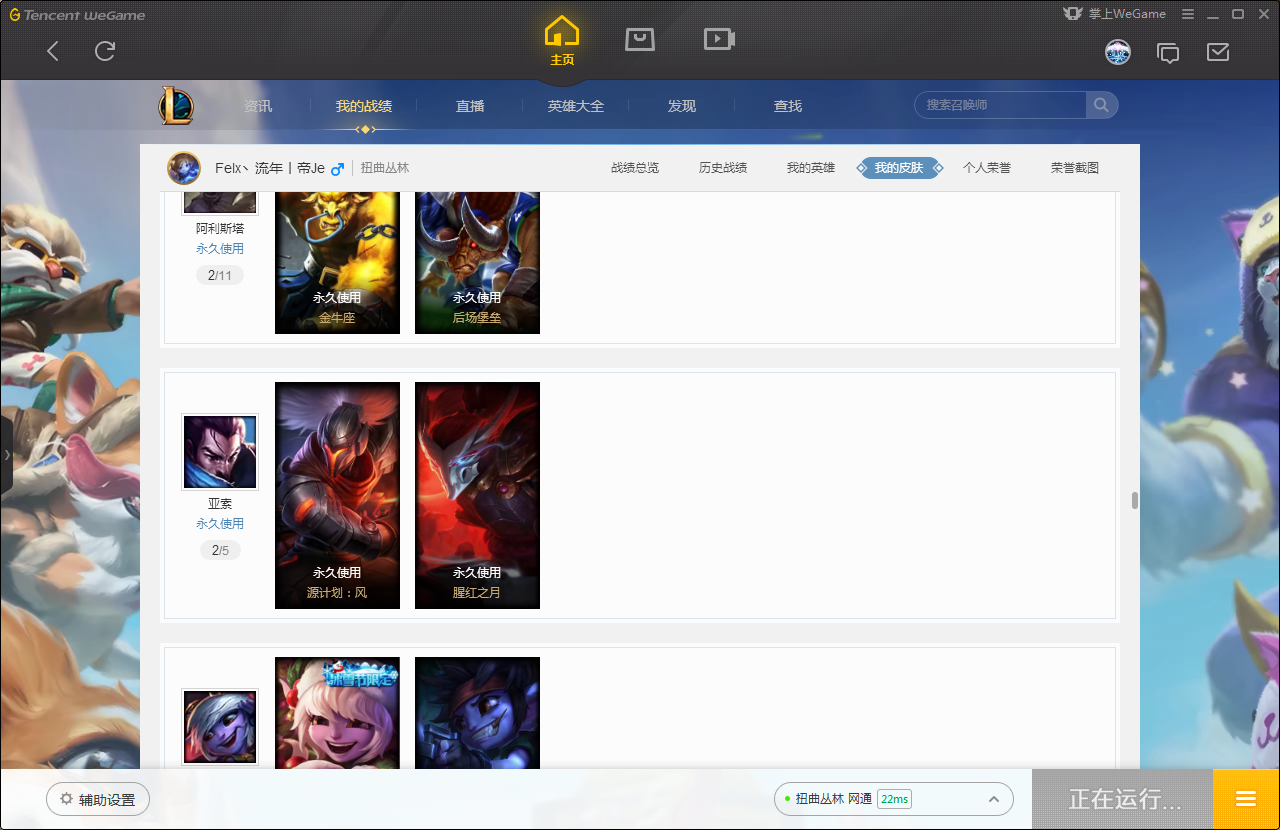
Task: Open the yellow menu button at bottom right
Action: [x=1246, y=799]
